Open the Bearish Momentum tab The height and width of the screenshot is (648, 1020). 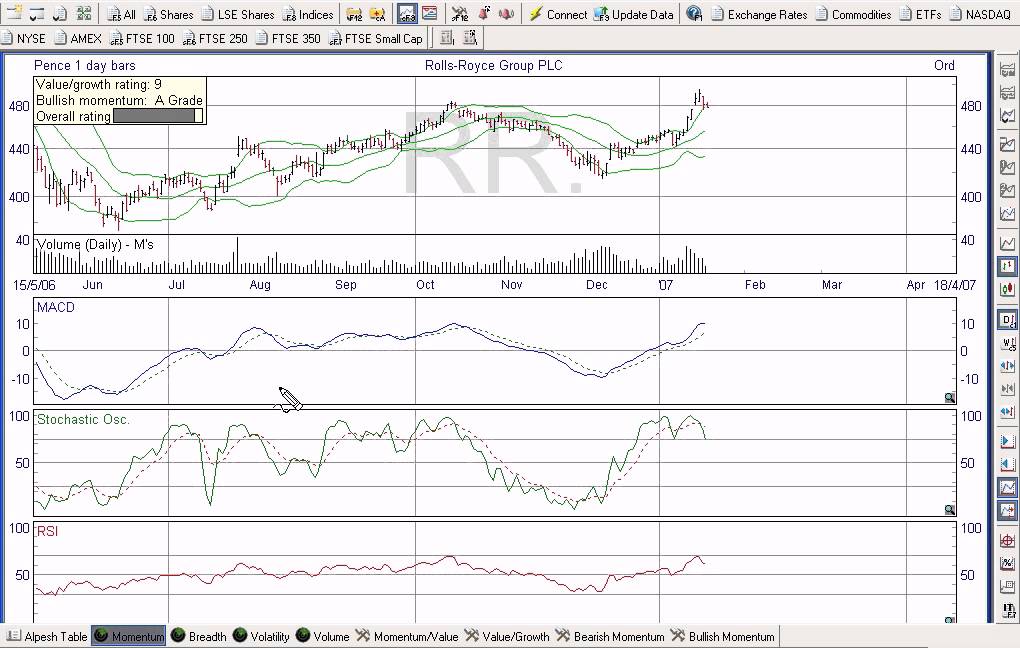[x=610, y=636]
